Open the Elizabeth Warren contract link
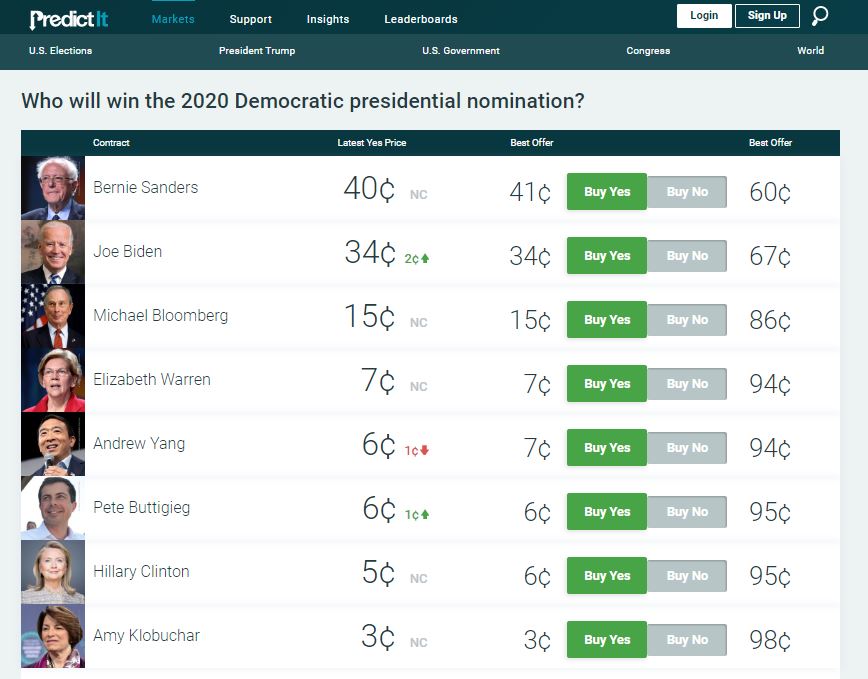The height and width of the screenshot is (679, 868). tap(152, 380)
